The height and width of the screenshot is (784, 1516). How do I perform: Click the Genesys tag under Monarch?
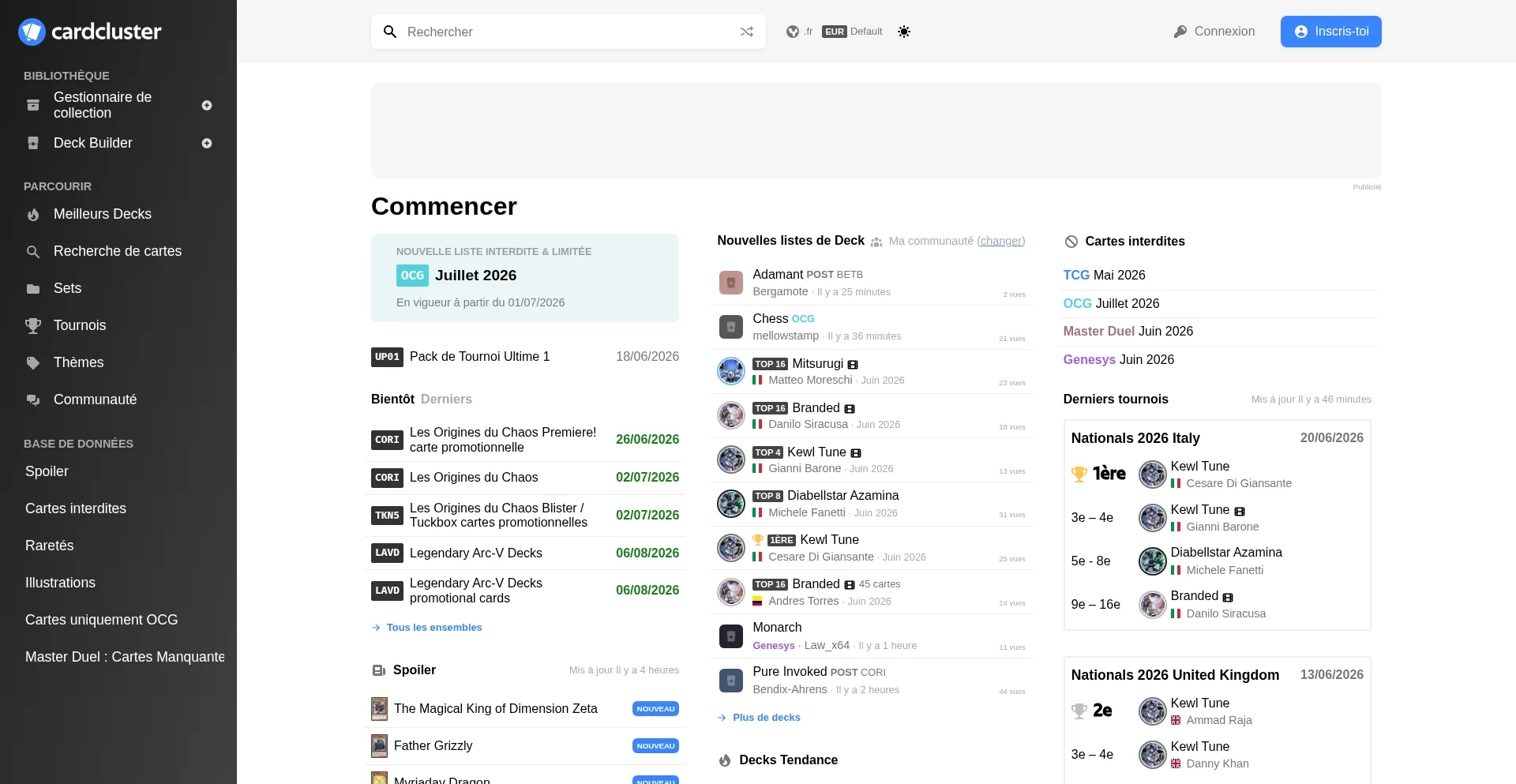774,646
